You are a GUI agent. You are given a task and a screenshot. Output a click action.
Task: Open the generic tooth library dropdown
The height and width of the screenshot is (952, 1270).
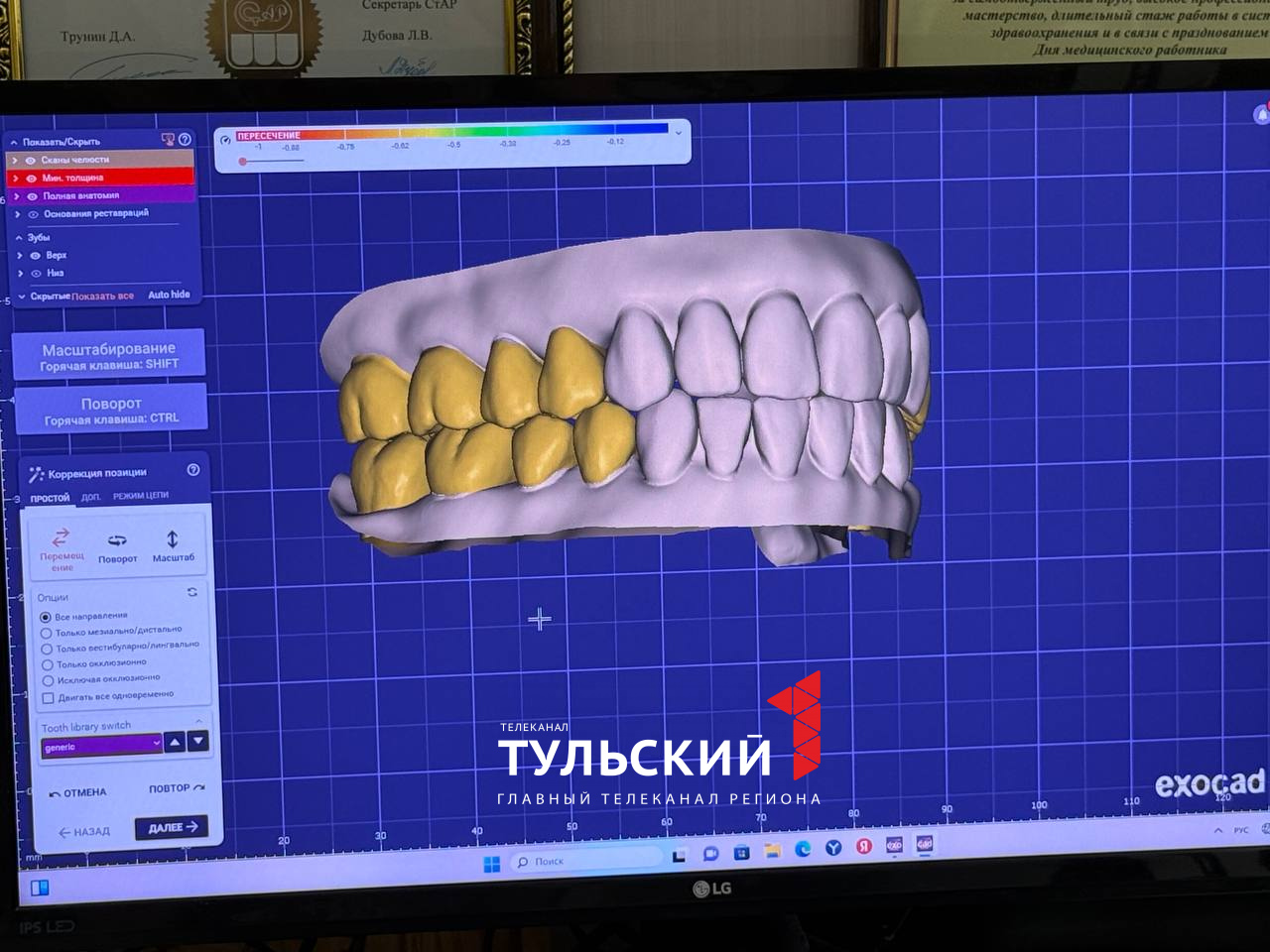point(101,746)
